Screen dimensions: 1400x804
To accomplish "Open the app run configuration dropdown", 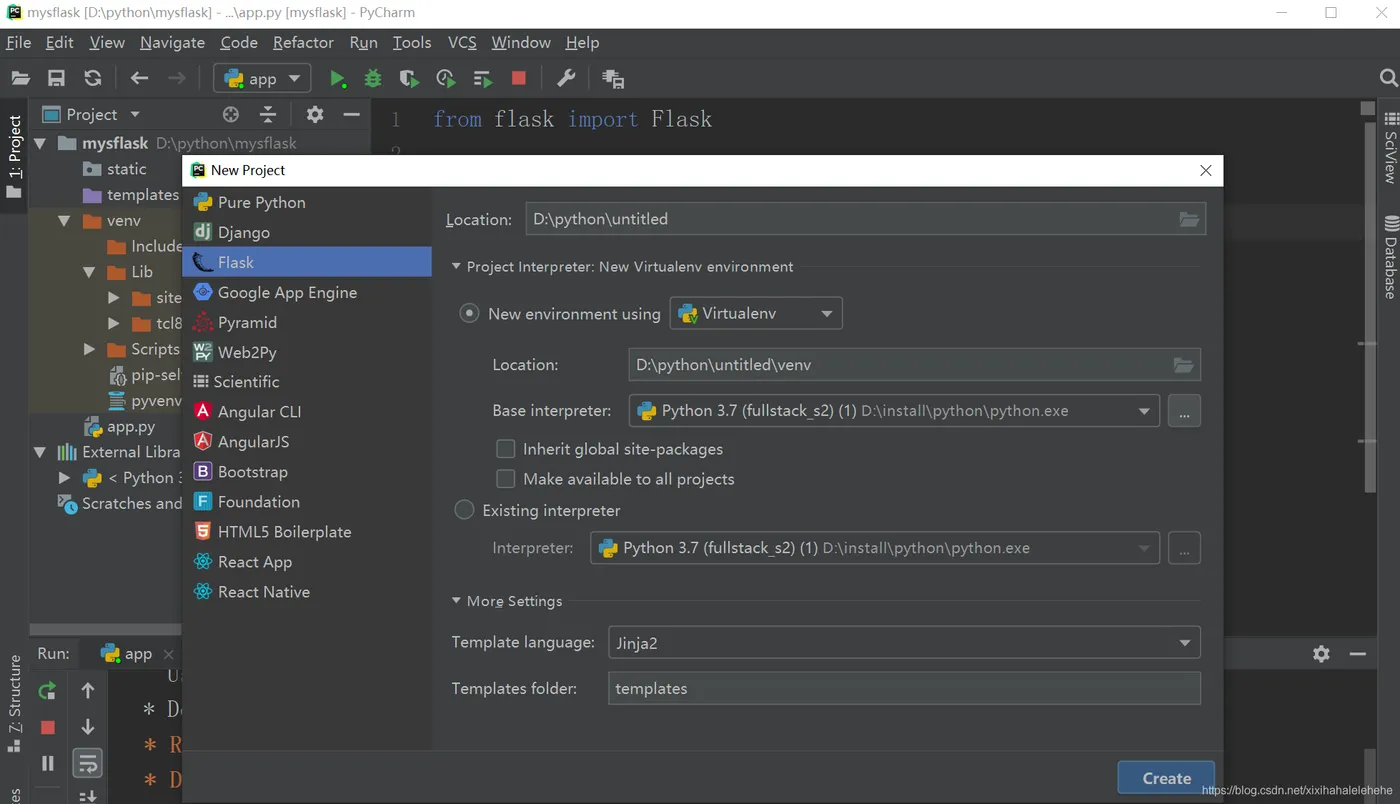I will click(262, 79).
